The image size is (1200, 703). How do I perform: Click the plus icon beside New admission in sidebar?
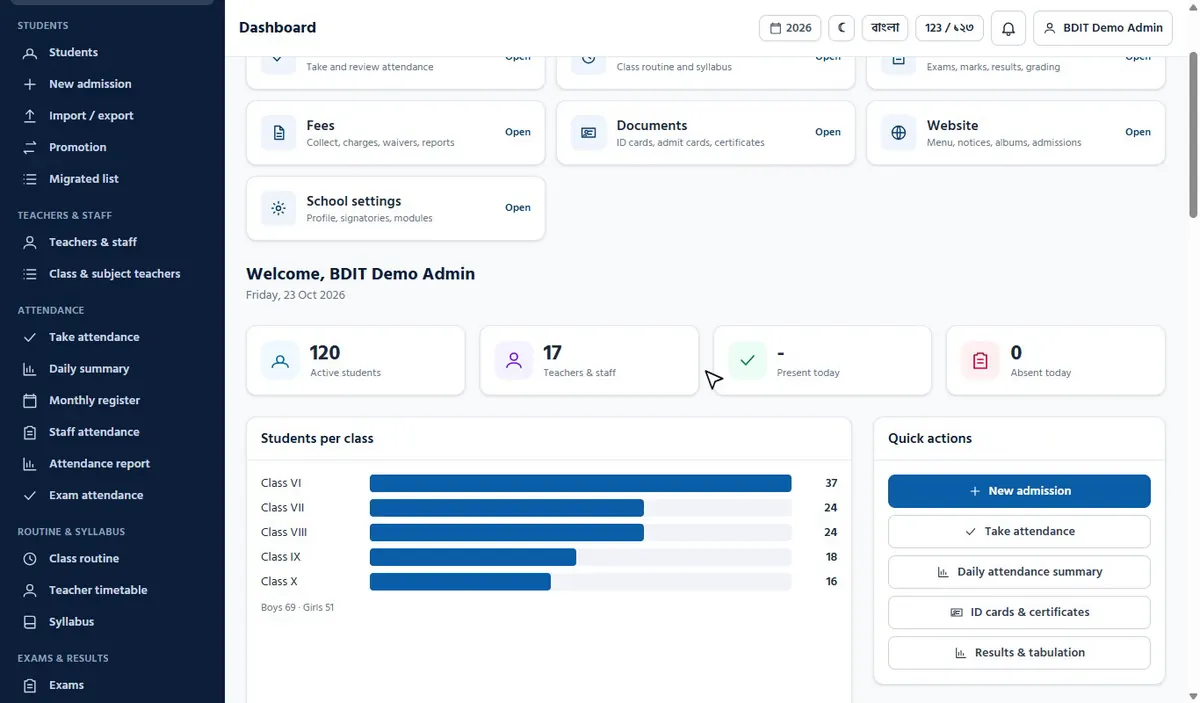pyautogui.click(x=30, y=84)
